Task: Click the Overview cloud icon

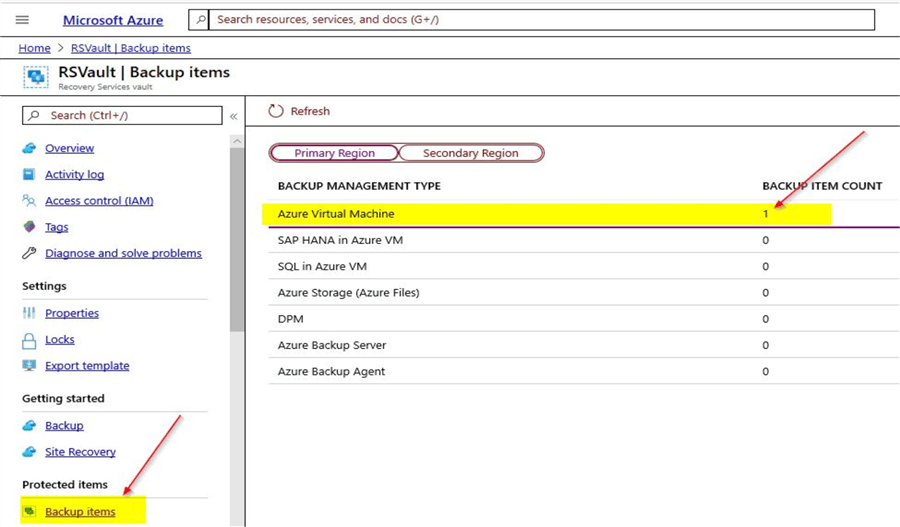Action: [29, 148]
